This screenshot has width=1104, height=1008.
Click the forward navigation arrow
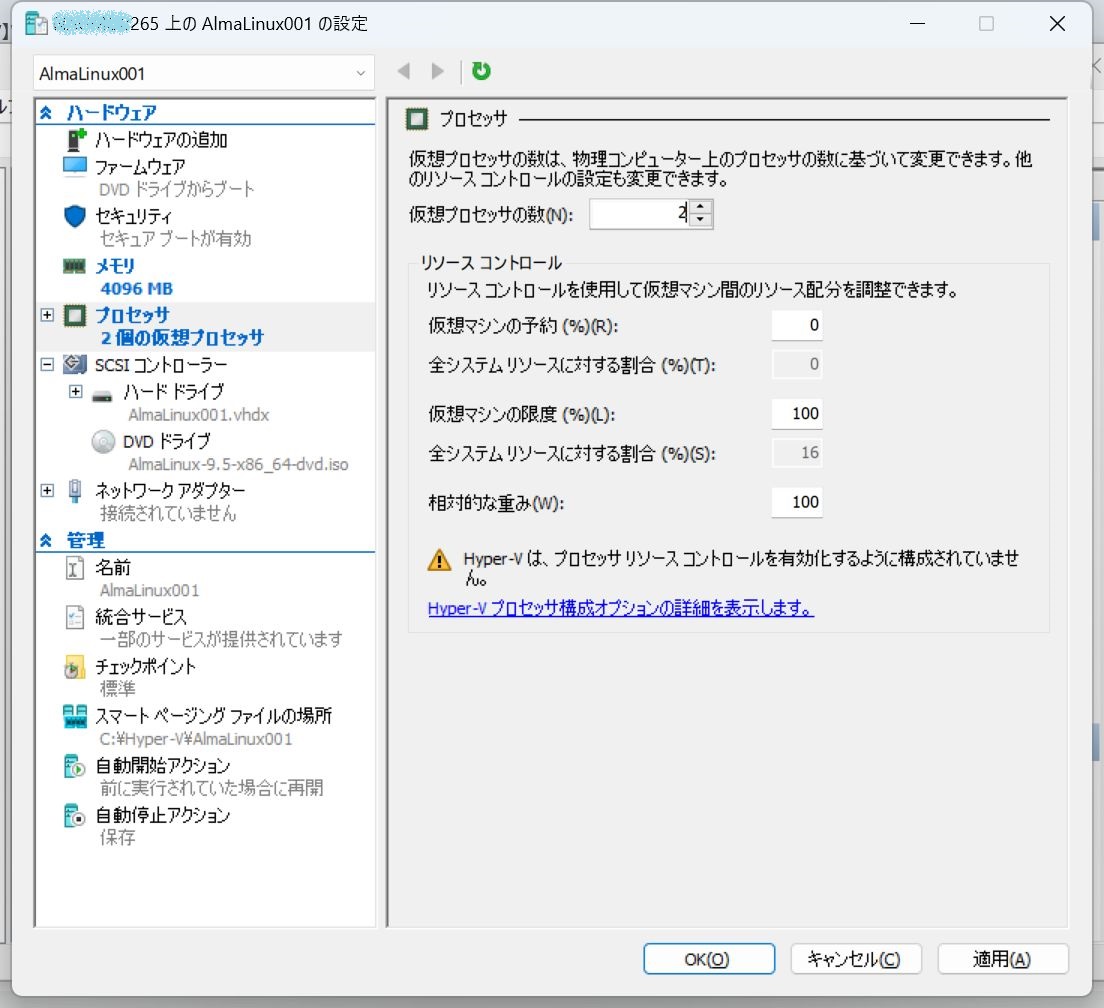tap(438, 70)
